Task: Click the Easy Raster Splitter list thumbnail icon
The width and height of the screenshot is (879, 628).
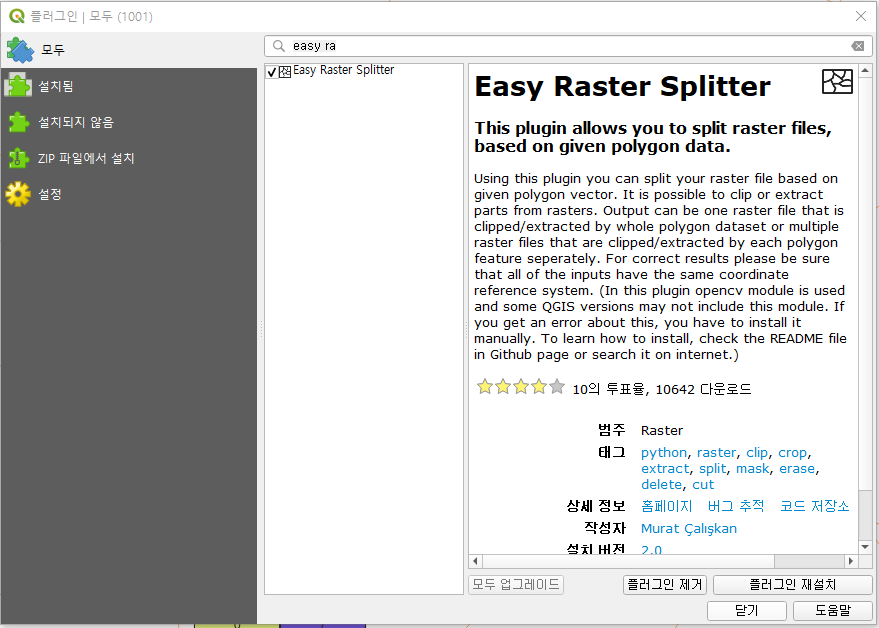Action: (287, 70)
